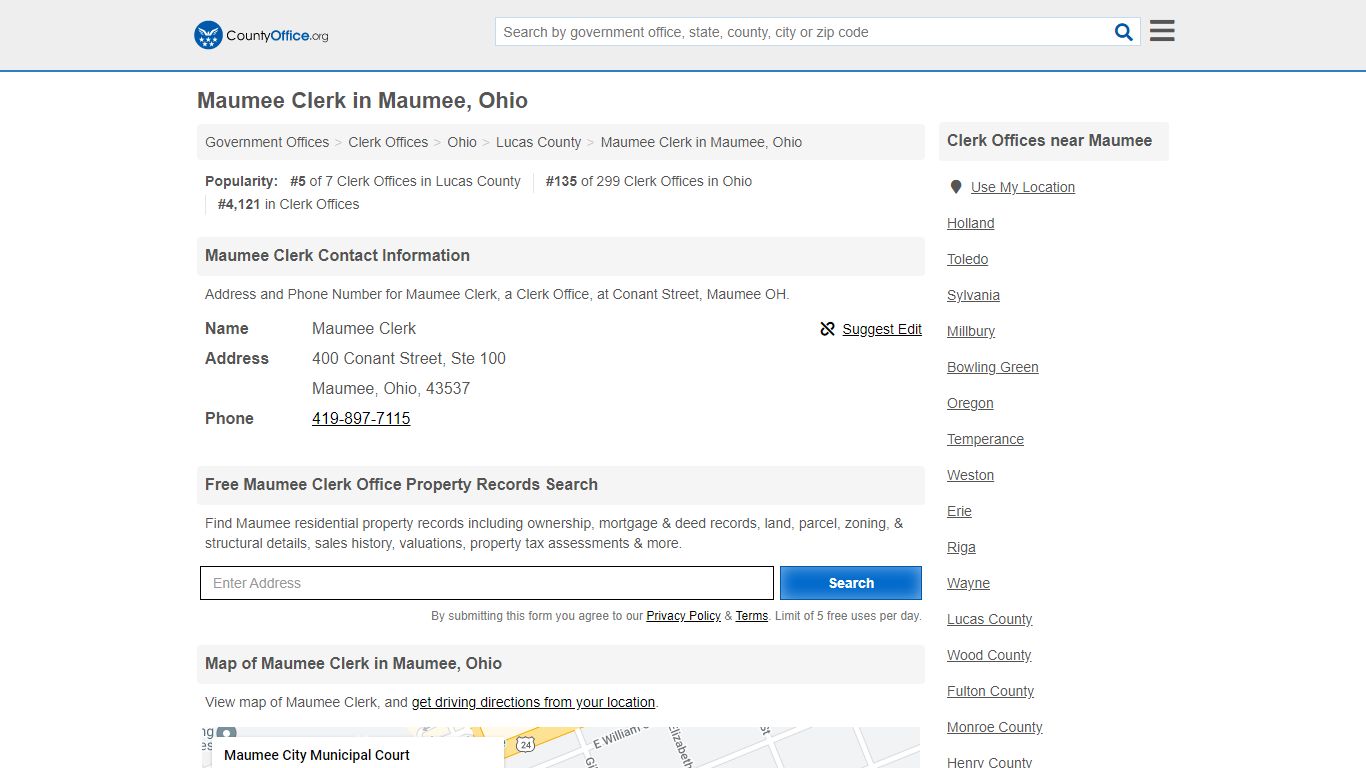Click the Maumee Clerk in Maumee, Ohio heading

tap(362, 100)
